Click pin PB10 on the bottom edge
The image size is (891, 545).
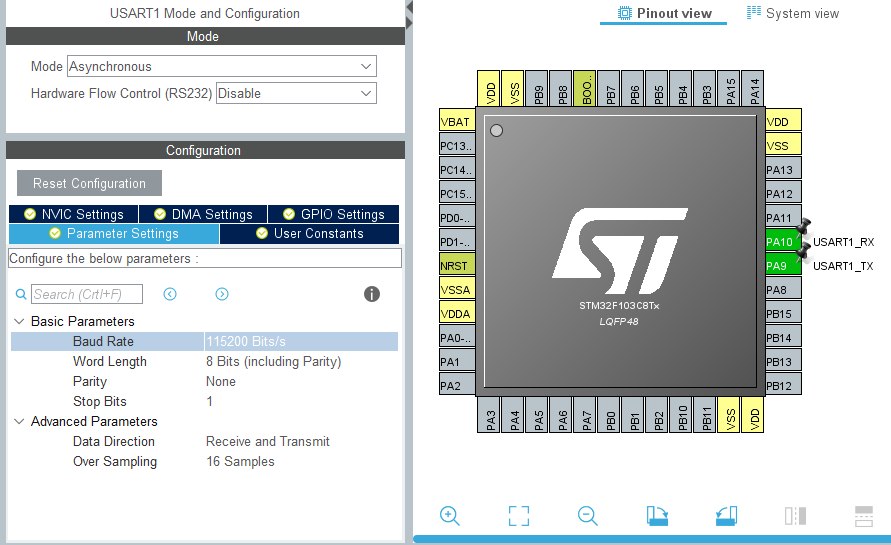[x=681, y=415]
